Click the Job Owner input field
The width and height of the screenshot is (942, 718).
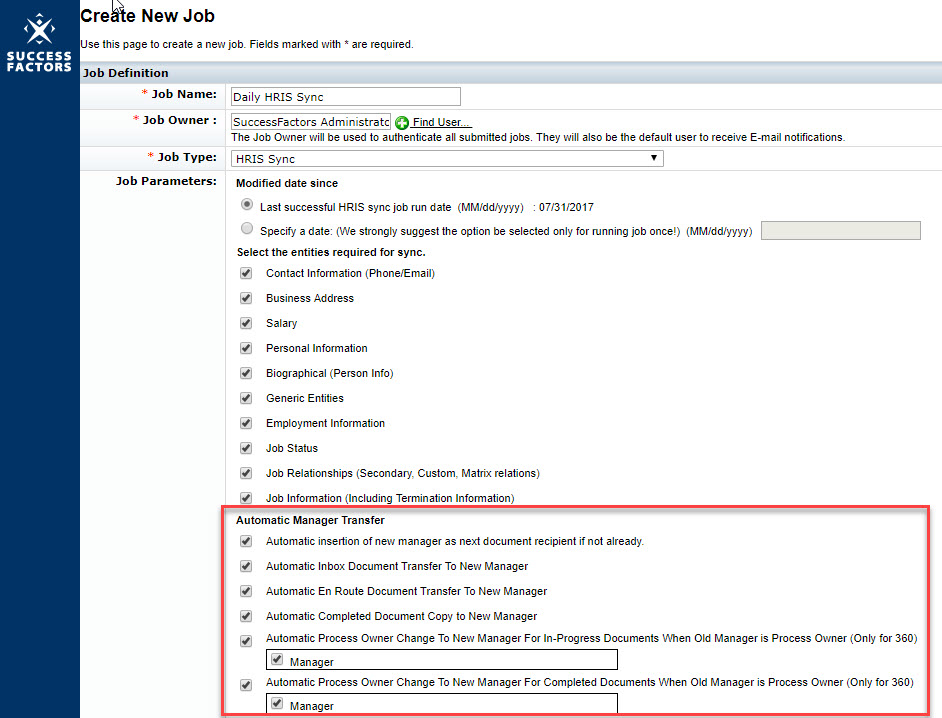tap(311, 121)
